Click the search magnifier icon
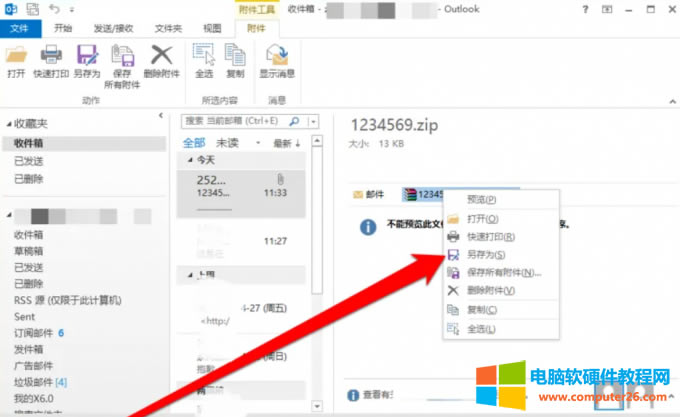 tap(294, 121)
